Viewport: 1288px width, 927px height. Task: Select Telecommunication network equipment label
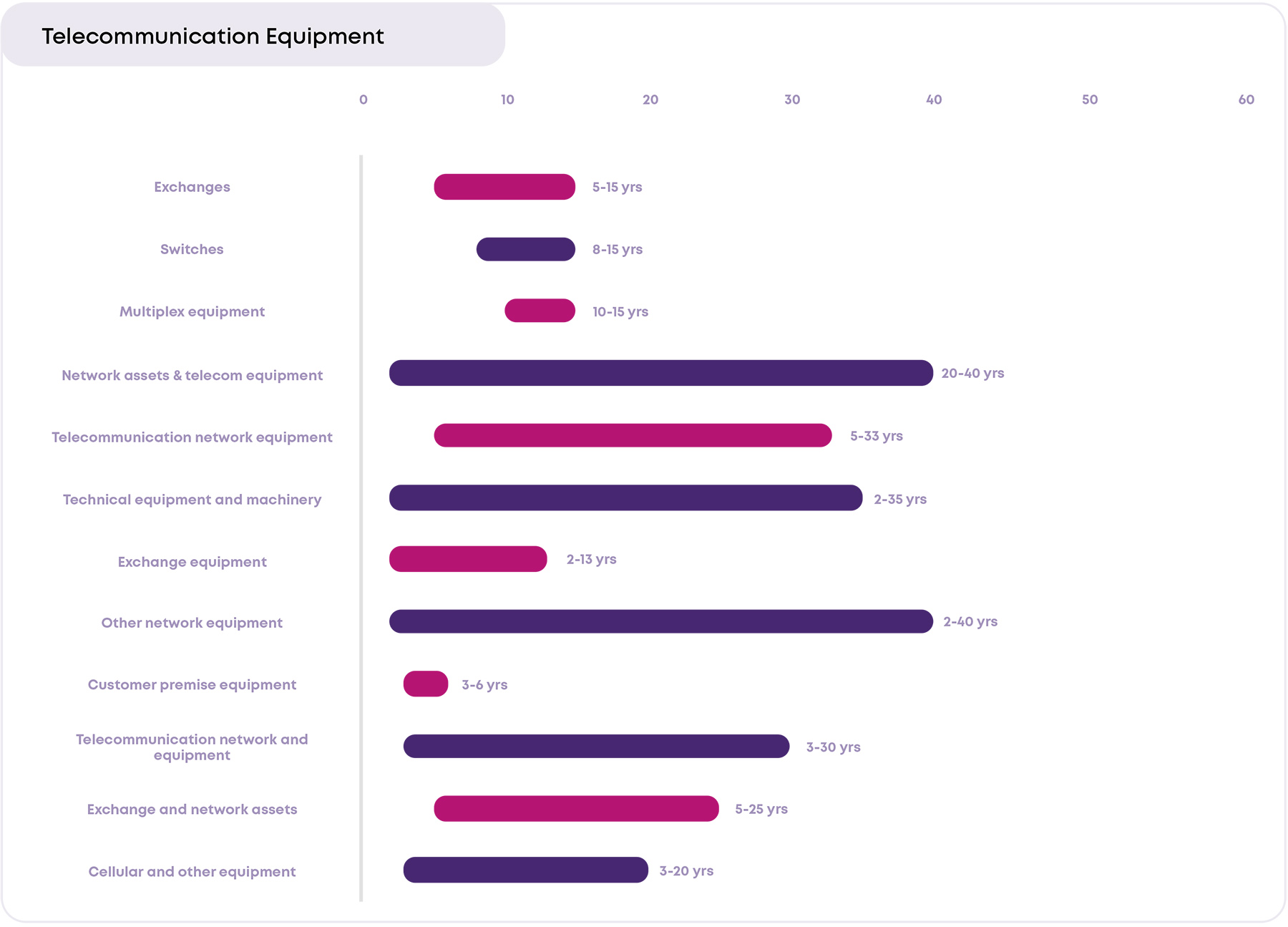[x=192, y=437]
